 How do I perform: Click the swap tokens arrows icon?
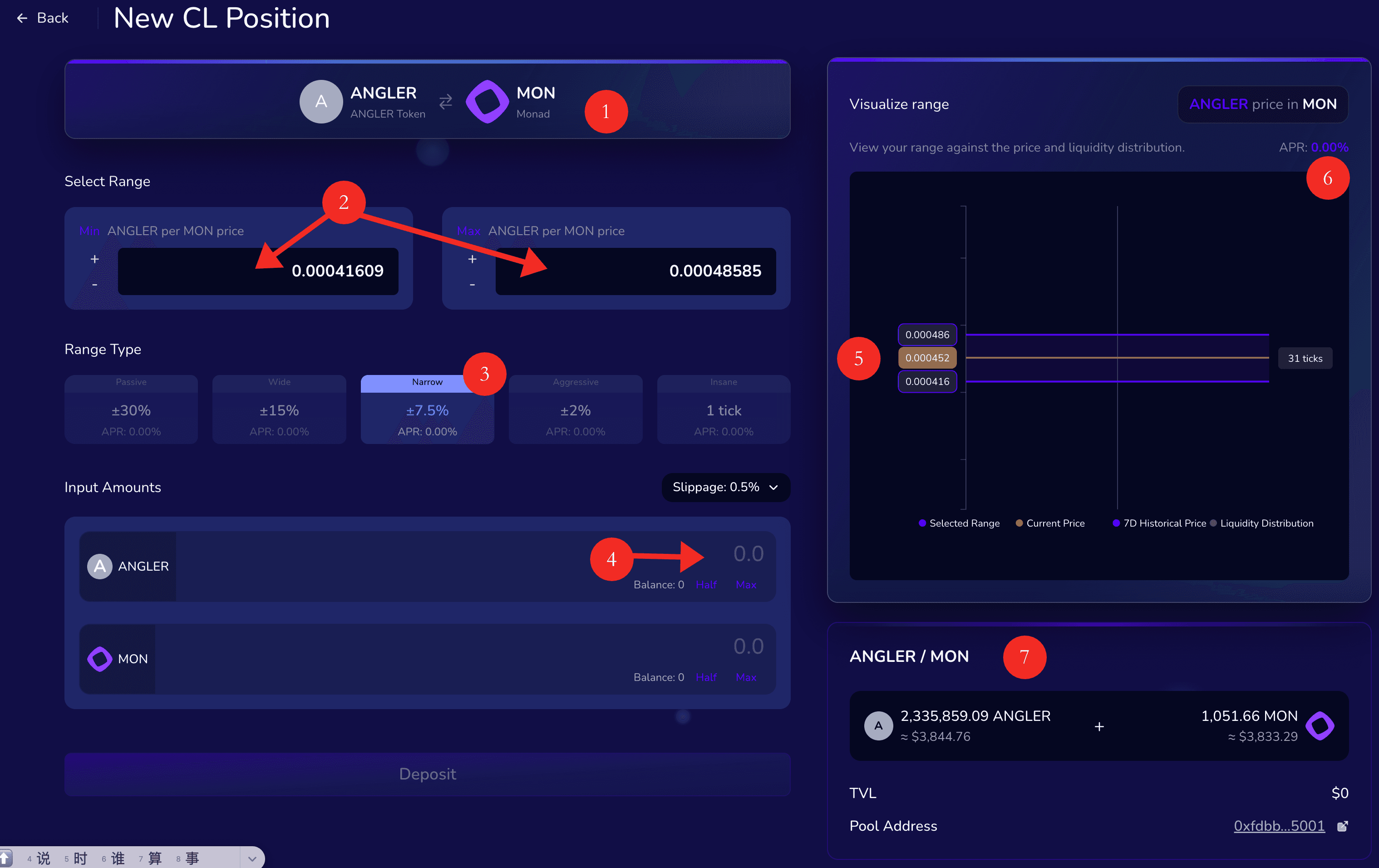click(x=446, y=101)
